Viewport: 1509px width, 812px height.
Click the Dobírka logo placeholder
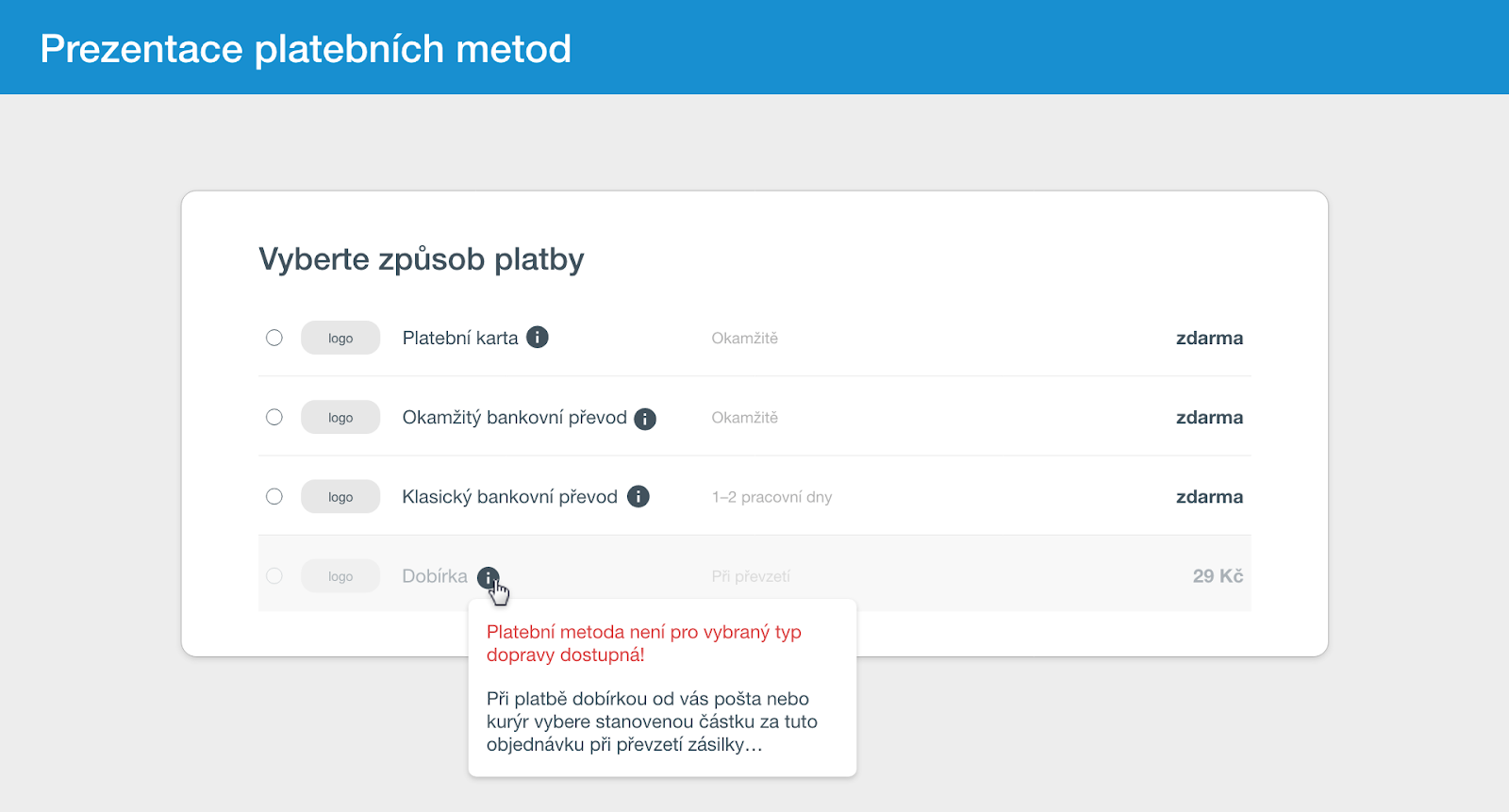(340, 575)
